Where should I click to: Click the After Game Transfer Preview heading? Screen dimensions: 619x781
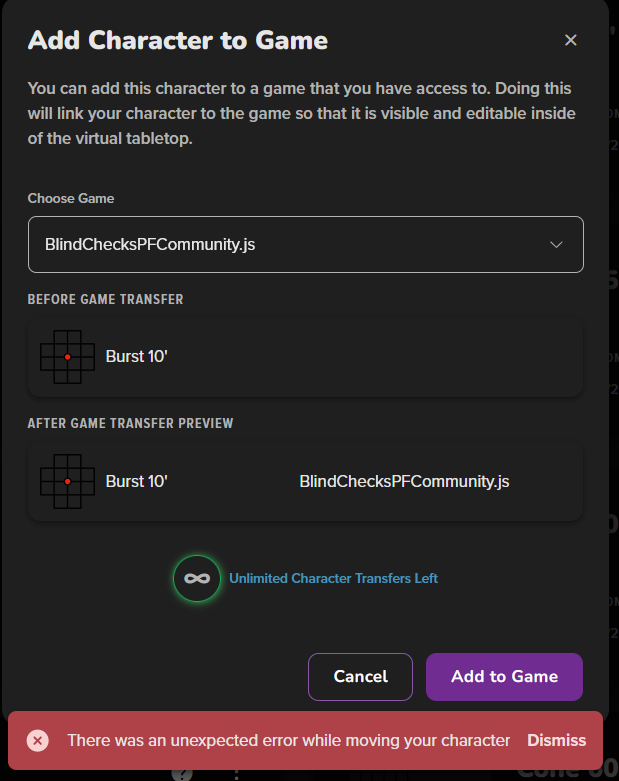coord(130,423)
